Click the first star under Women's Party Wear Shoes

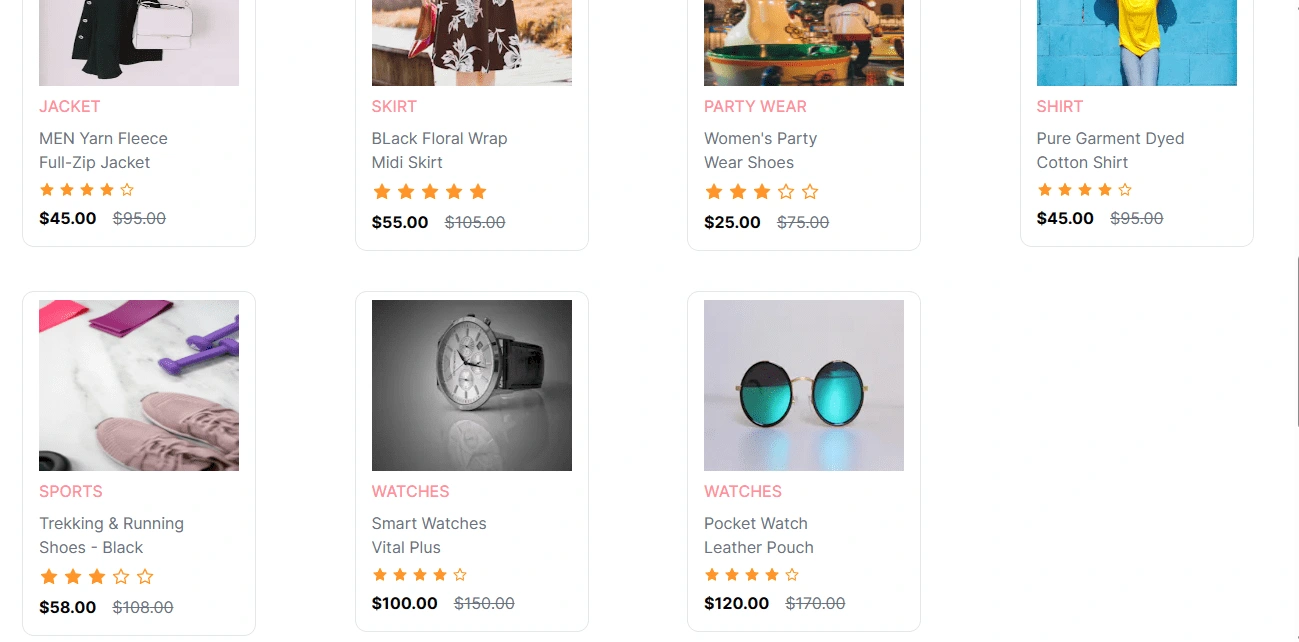[x=713, y=192]
